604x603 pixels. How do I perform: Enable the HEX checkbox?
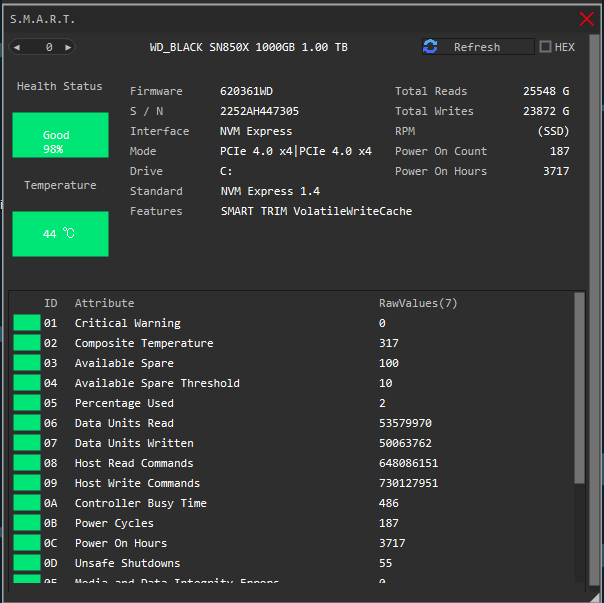pos(545,47)
